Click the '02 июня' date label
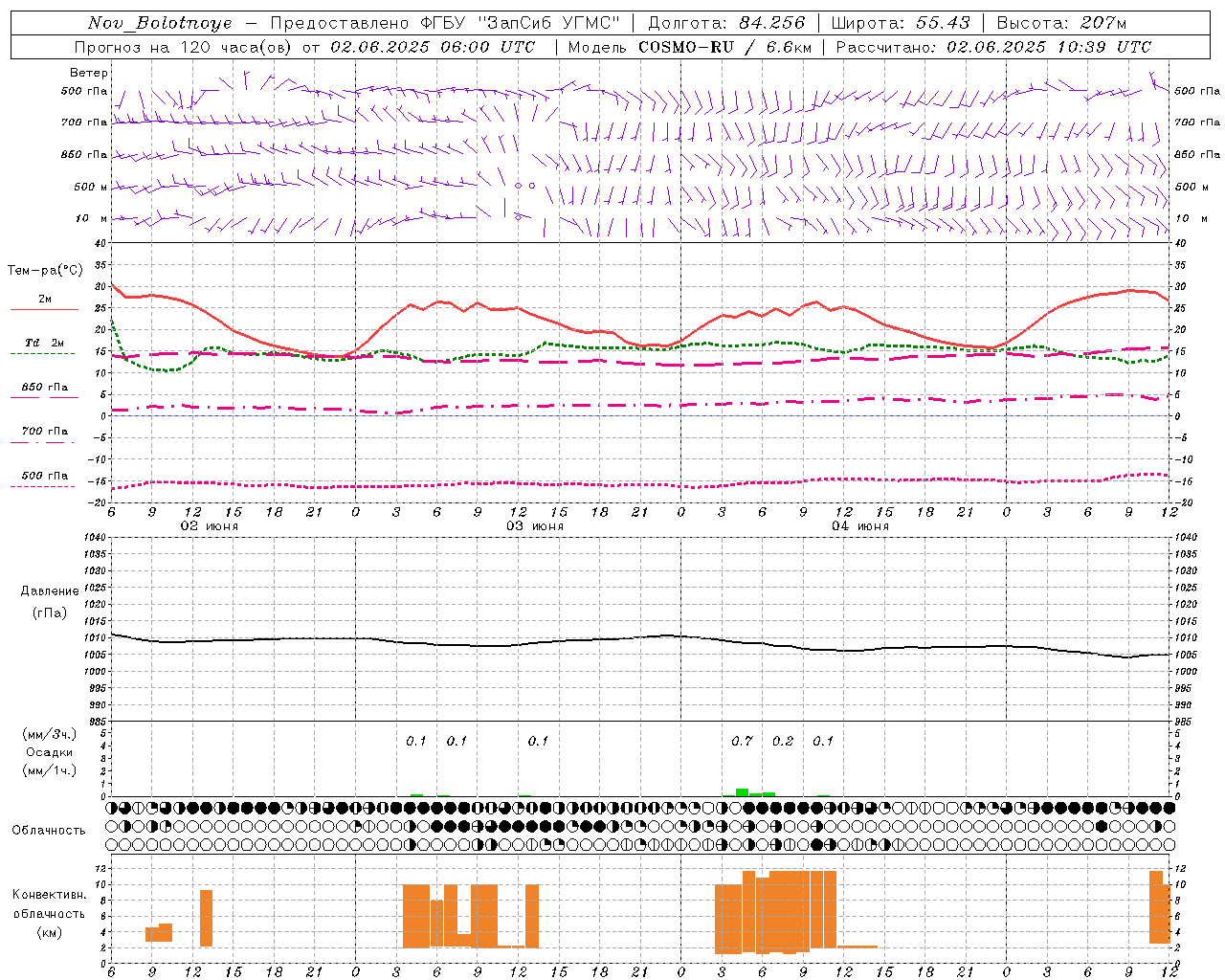The height and width of the screenshot is (980, 1225). coord(211,526)
